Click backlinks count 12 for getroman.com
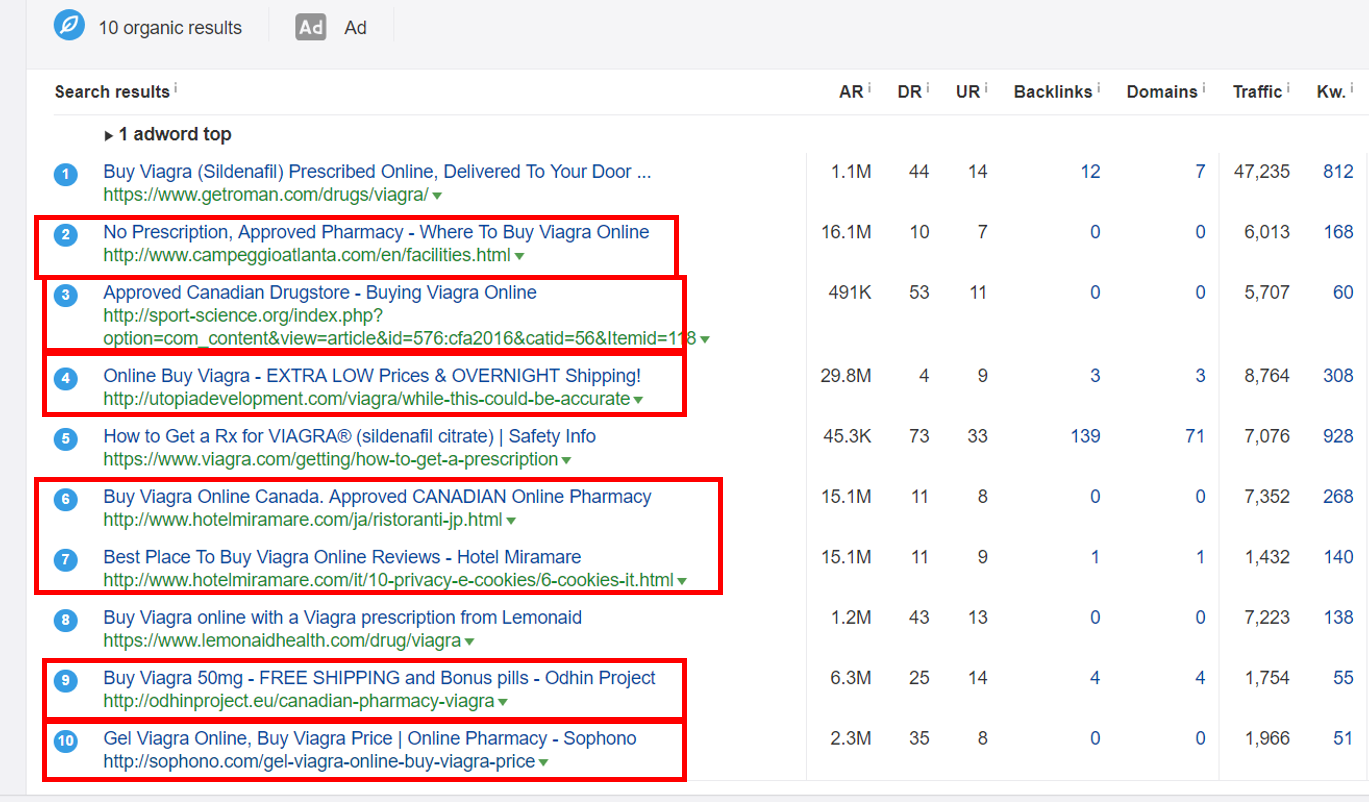This screenshot has height=802, width=1369. (x=1090, y=172)
